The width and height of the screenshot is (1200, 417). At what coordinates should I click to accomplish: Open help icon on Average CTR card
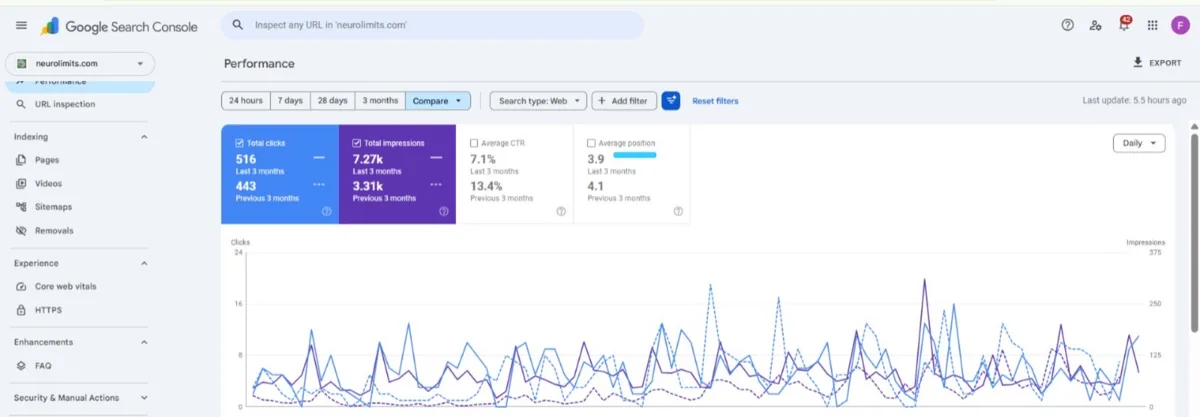[561, 211]
